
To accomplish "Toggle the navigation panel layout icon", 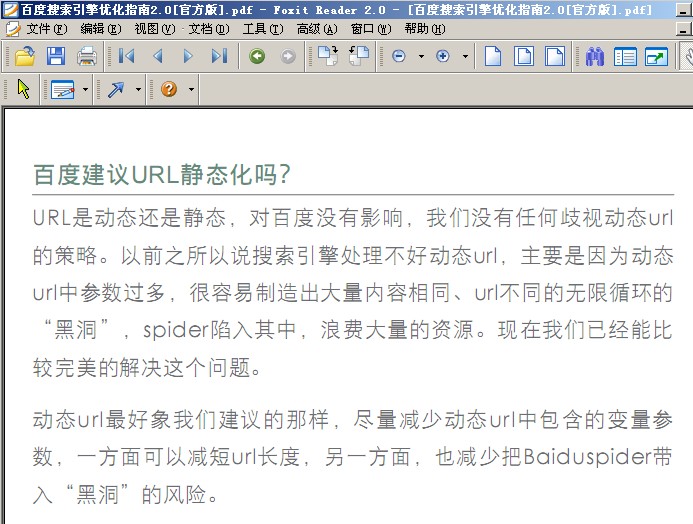I will [x=625, y=56].
